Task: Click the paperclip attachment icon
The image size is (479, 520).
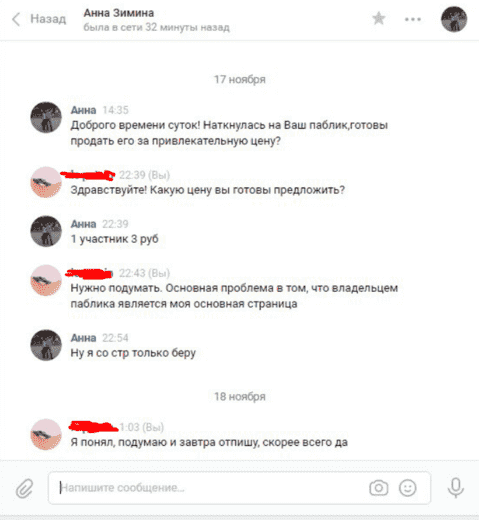Action: pos(25,488)
